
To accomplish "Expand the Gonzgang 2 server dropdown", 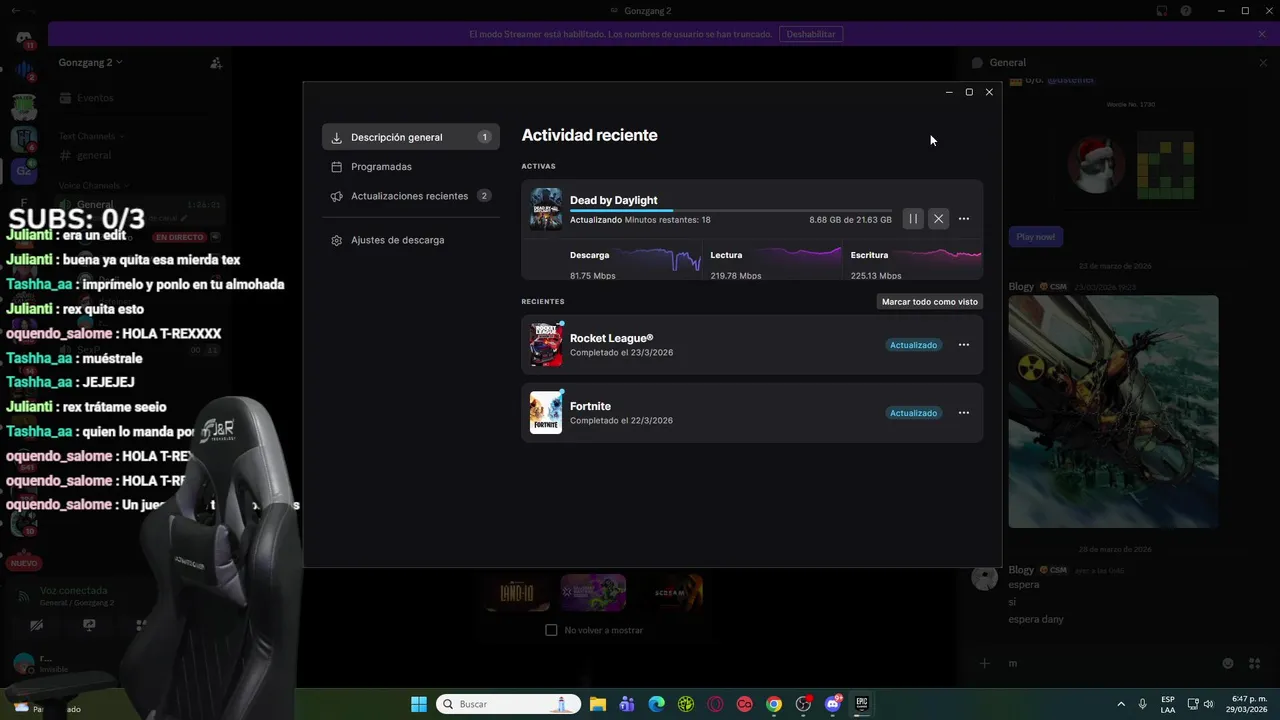I will click(x=90, y=62).
